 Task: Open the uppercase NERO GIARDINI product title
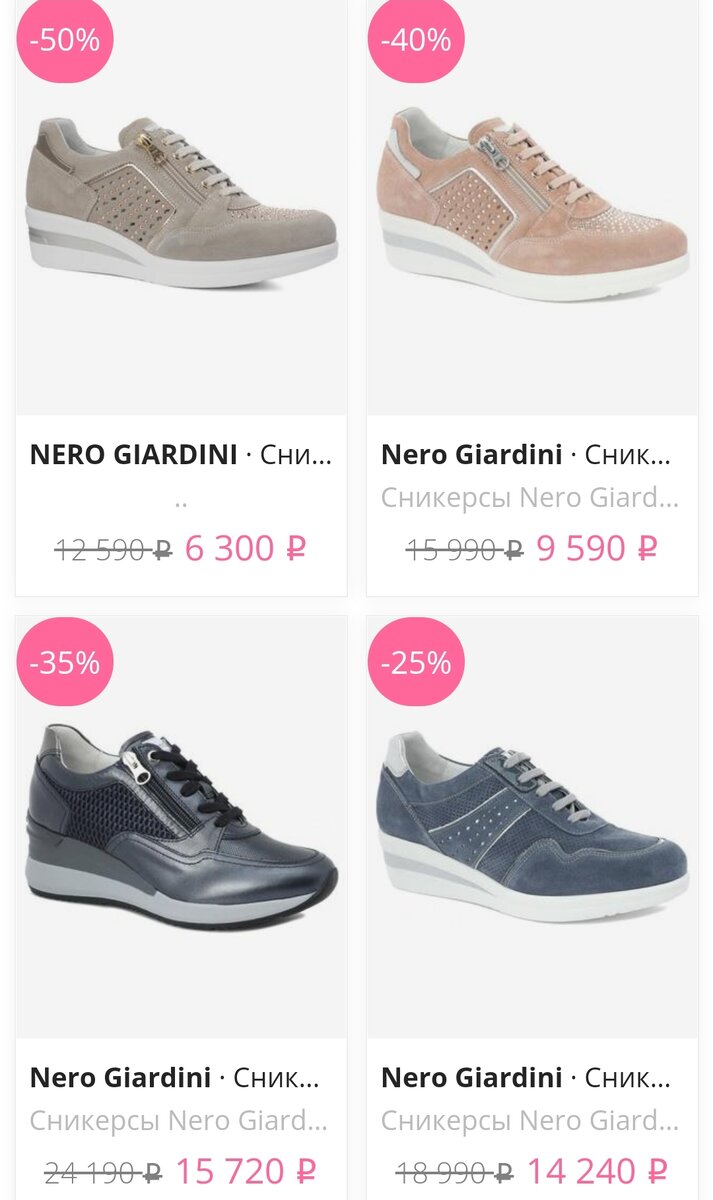(134, 455)
